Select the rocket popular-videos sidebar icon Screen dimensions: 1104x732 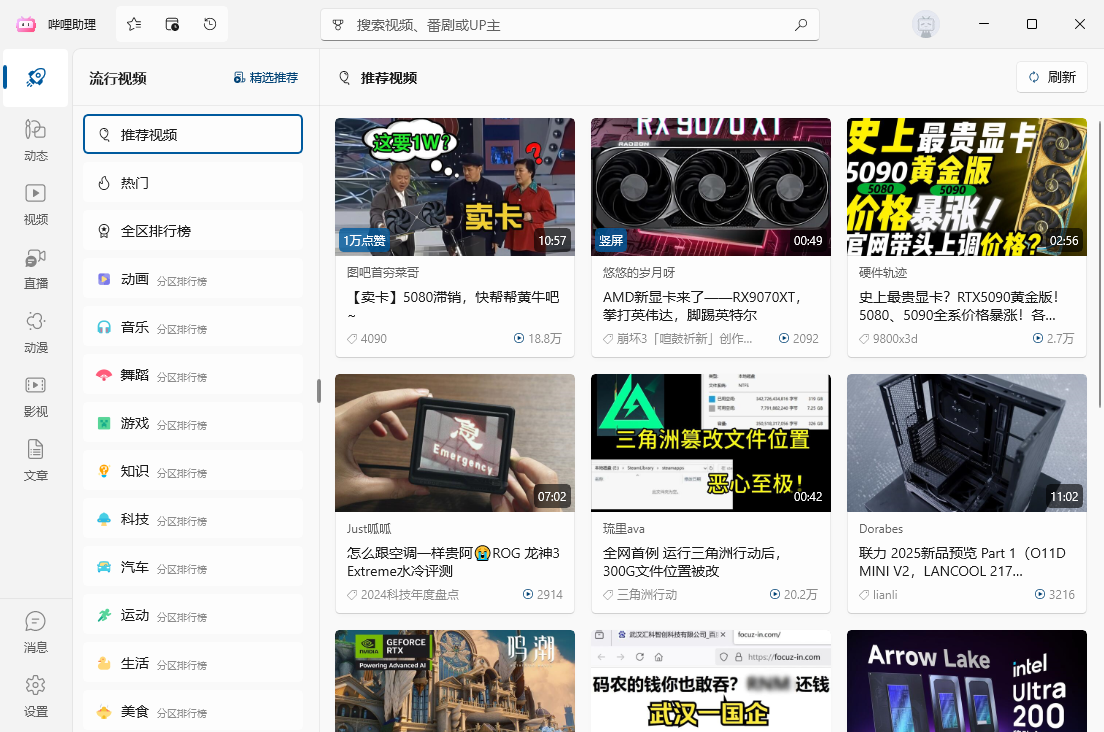click(x=36, y=77)
